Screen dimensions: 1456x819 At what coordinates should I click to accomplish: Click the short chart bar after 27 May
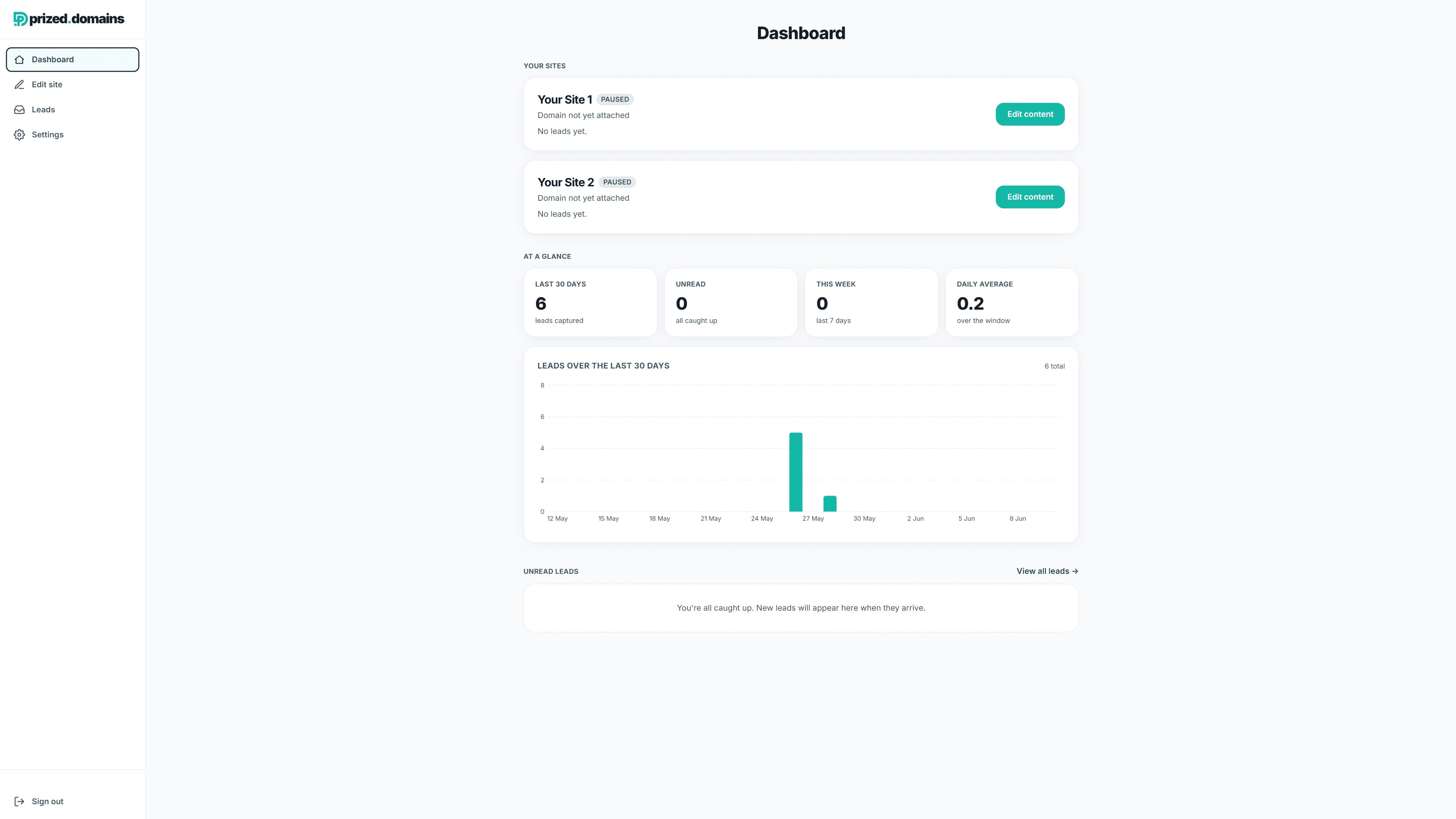[830, 504]
